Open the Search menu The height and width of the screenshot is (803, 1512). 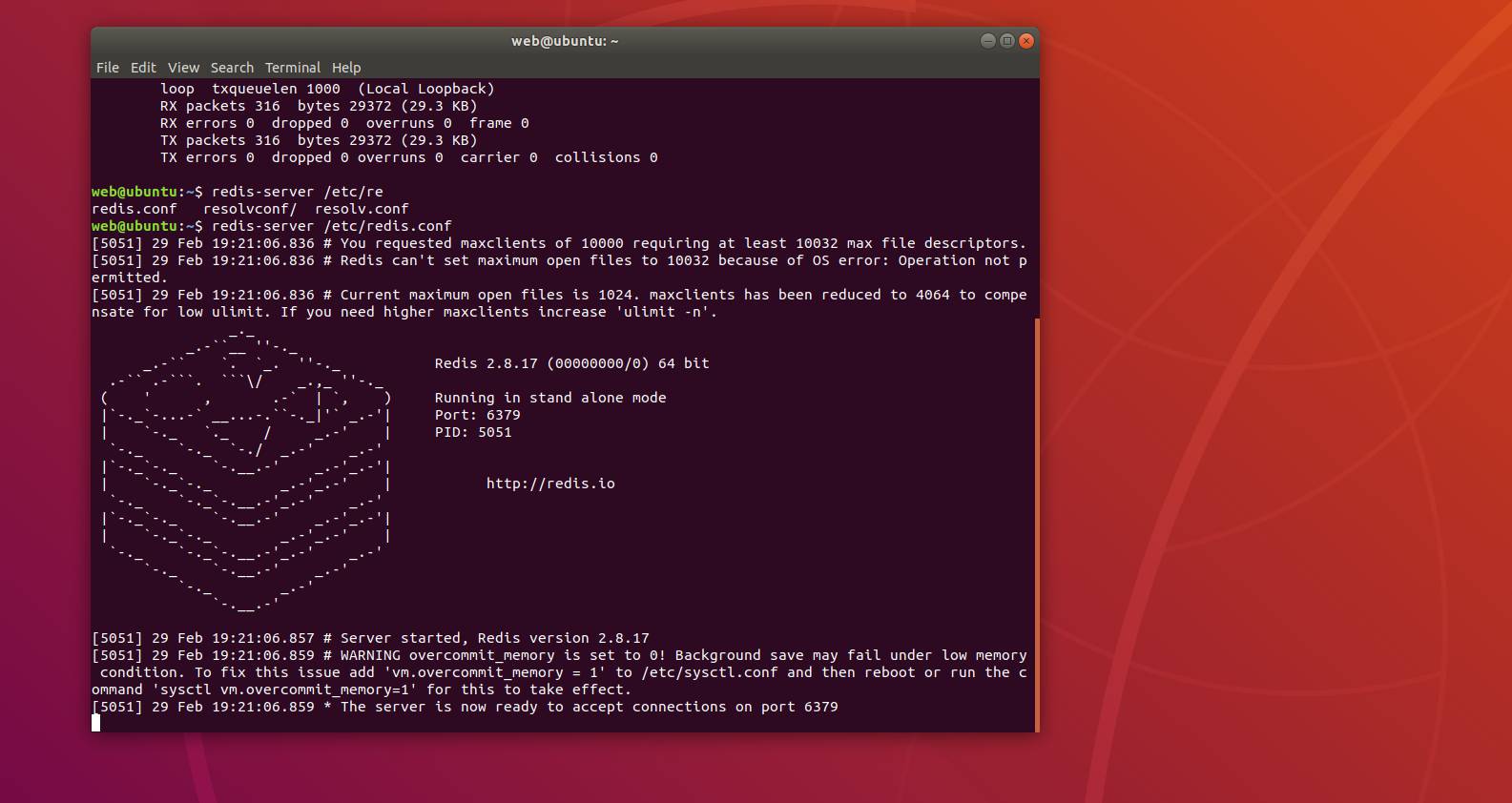pos(232,68)
